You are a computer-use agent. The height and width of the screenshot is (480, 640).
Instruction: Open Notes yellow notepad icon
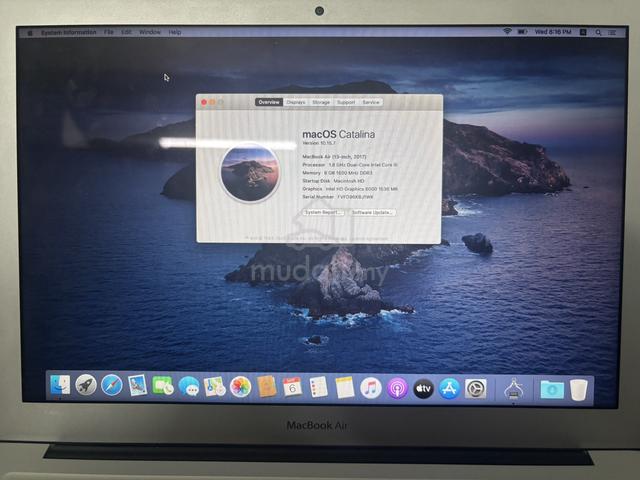[x=344, y=387]
